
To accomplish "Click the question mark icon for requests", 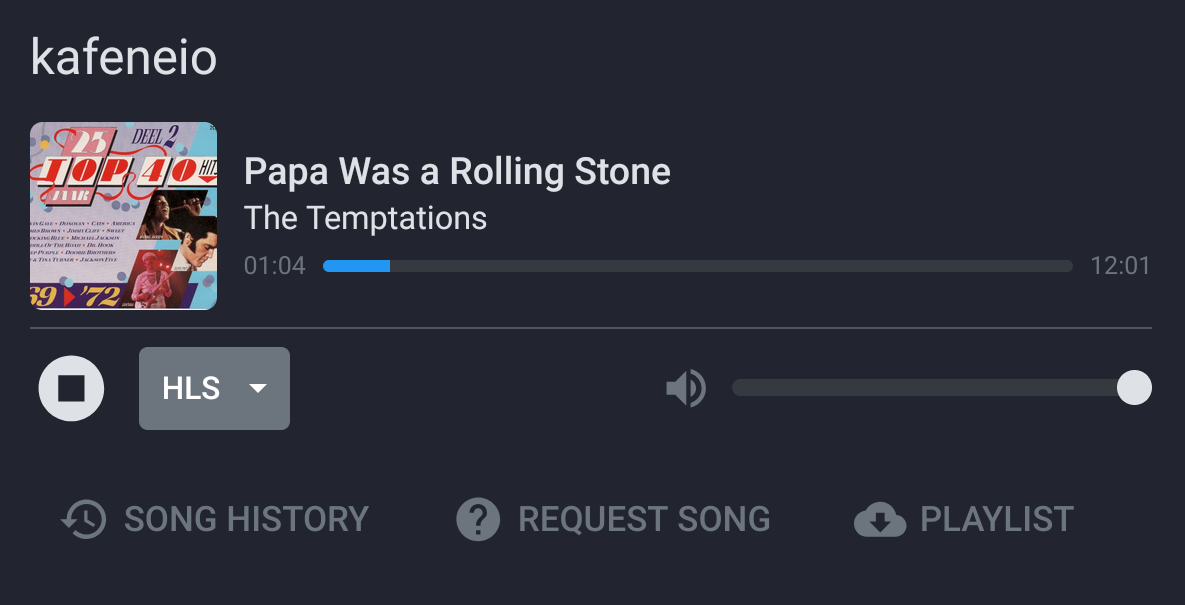I will (x=478, y=519).
